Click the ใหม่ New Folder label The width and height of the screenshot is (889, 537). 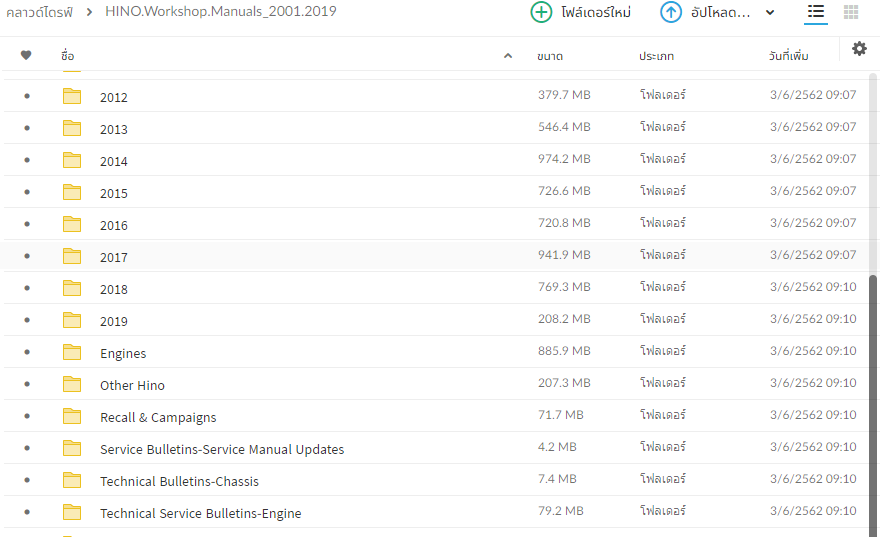tap(596, 12)
